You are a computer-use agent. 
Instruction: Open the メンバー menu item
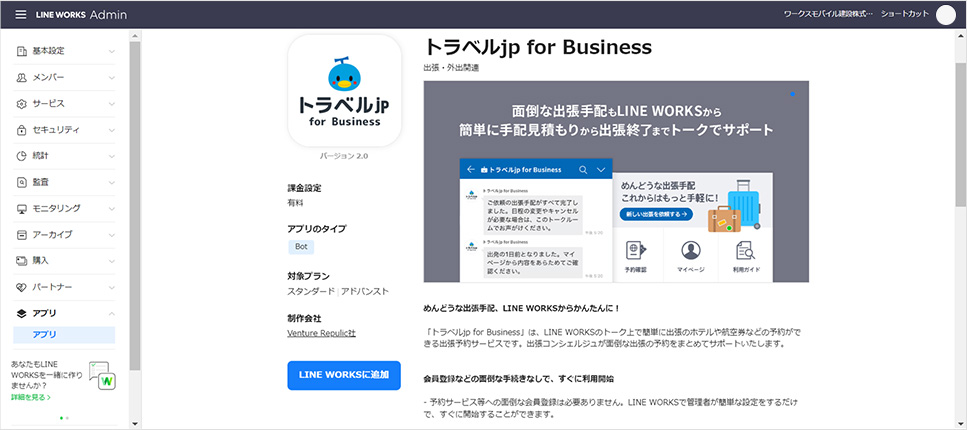[x=64, y=78]
